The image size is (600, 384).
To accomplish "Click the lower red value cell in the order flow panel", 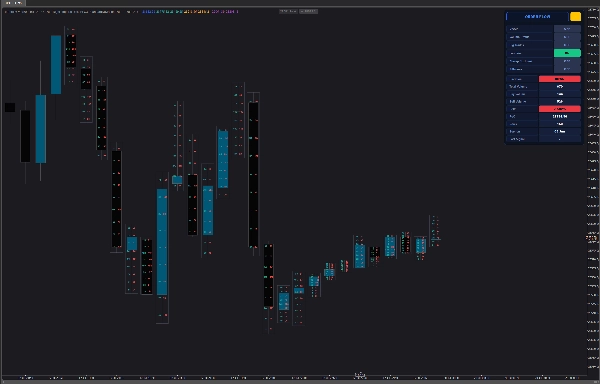I will tap(559, 109).
